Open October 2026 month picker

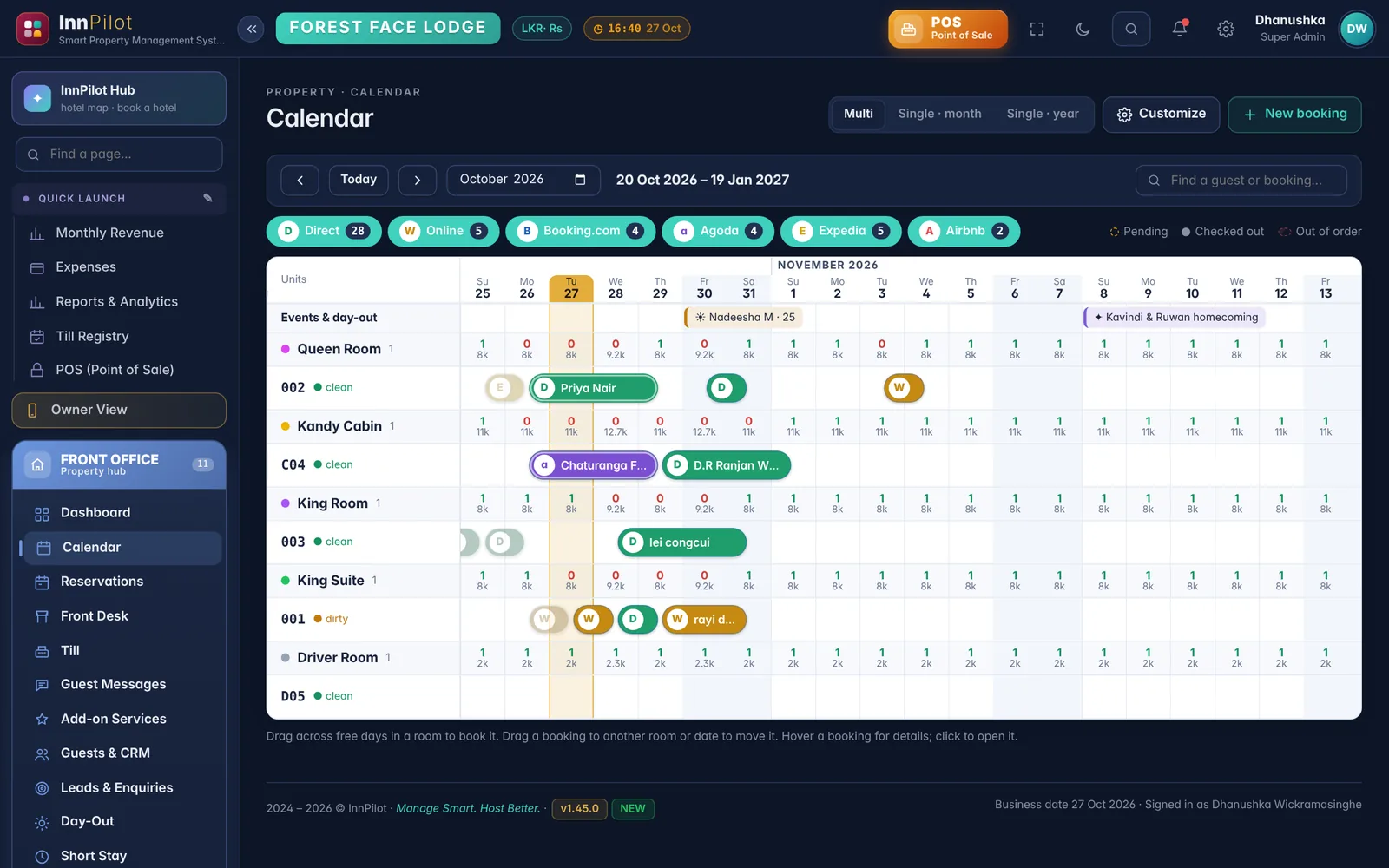(523, 180)
